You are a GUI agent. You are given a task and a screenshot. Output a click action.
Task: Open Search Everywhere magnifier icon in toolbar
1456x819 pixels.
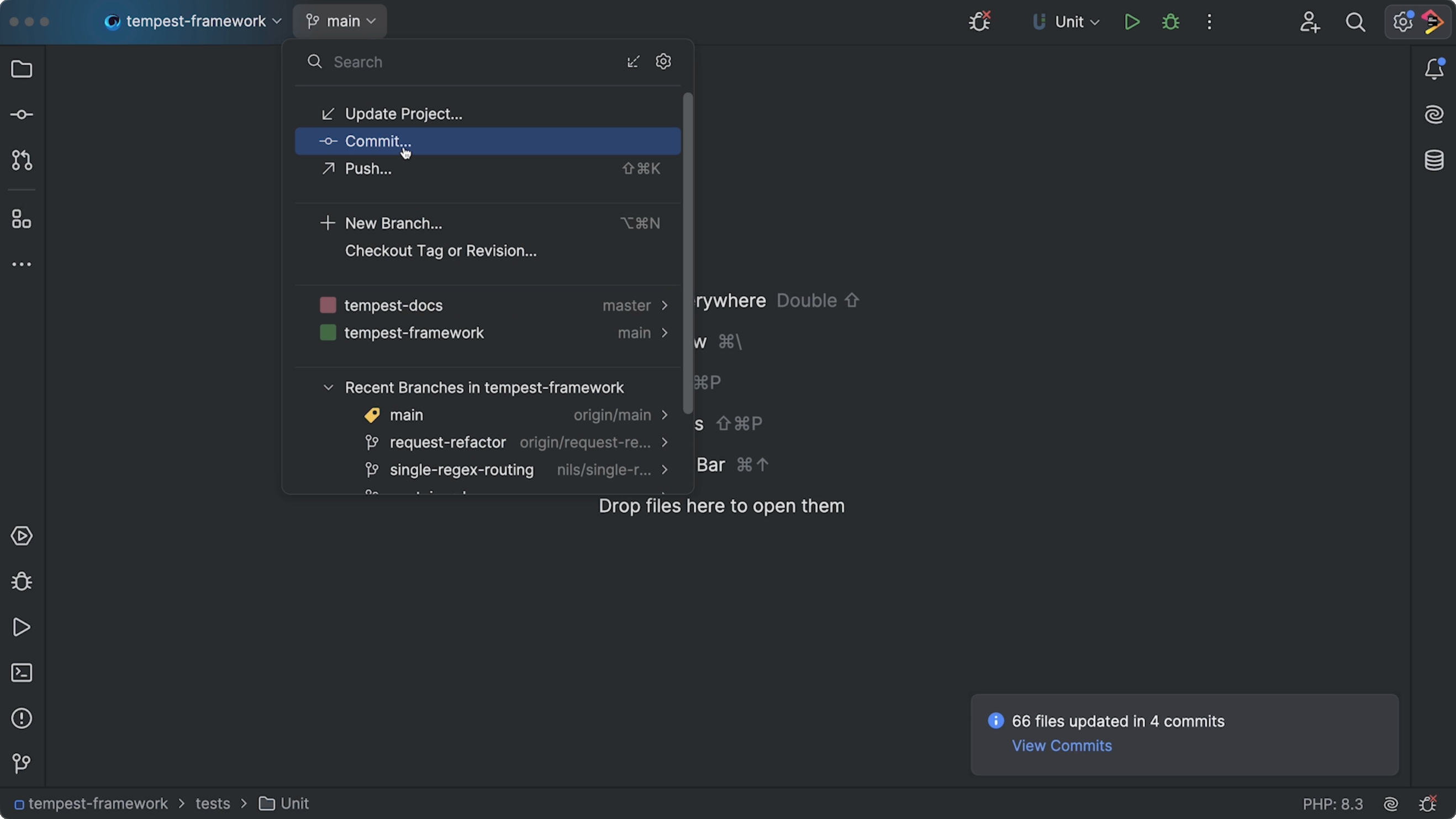pyautogui.click(x=1355, y=22)
